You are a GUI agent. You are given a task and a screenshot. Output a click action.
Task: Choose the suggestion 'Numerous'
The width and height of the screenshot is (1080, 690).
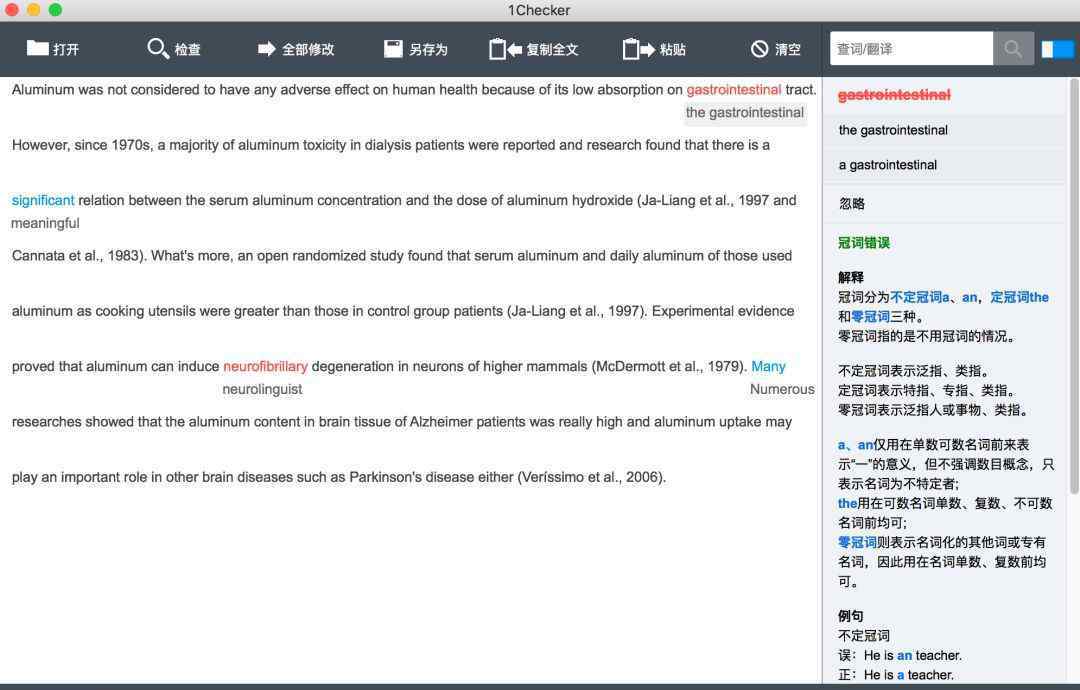pos(782,389)
